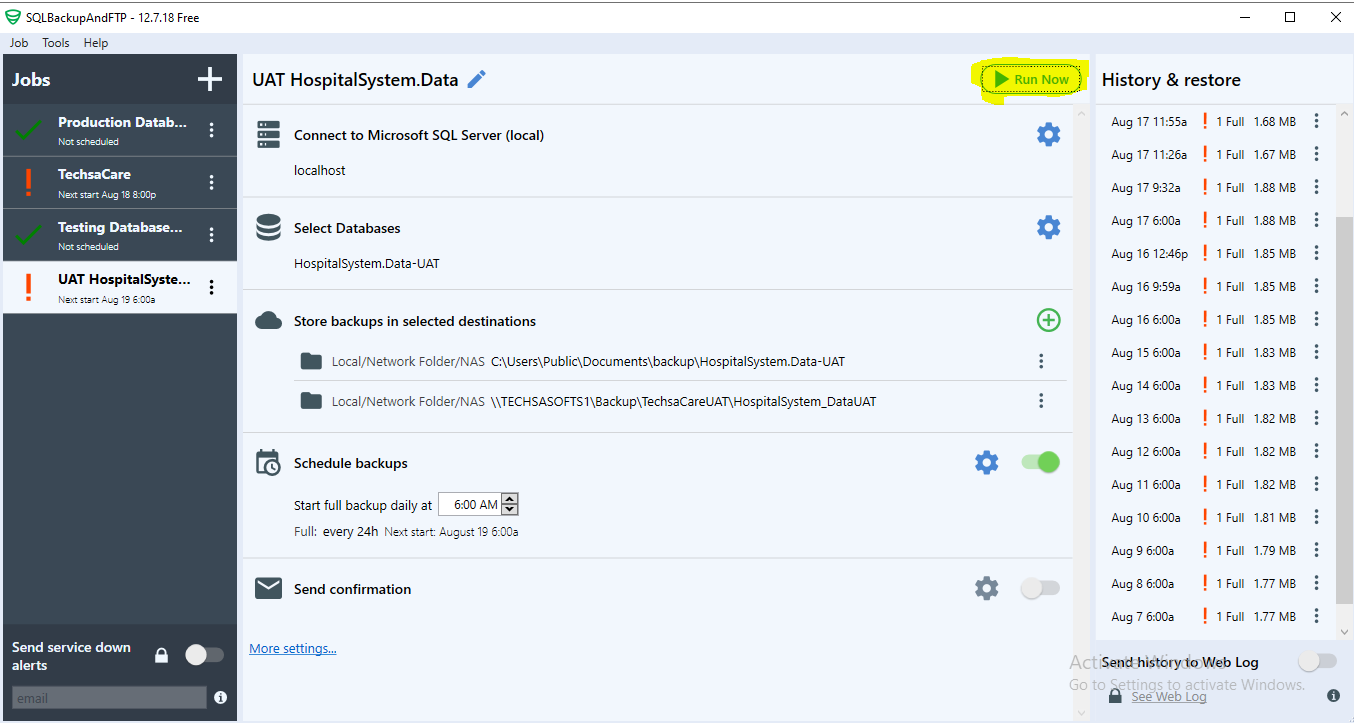
Task: Open SQL Server connection settings gear
Action: (1048, 135)
